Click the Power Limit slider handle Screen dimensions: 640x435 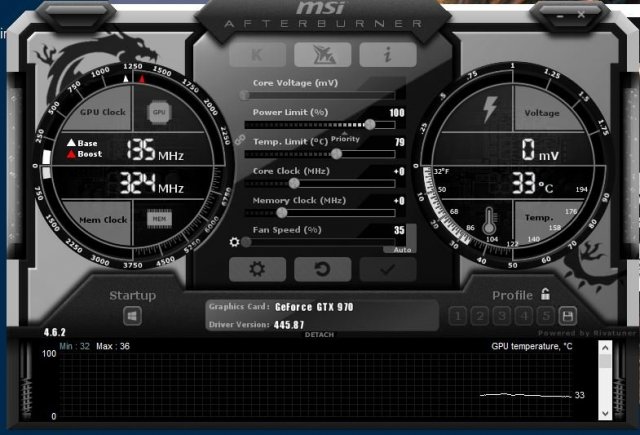point(370,124)
